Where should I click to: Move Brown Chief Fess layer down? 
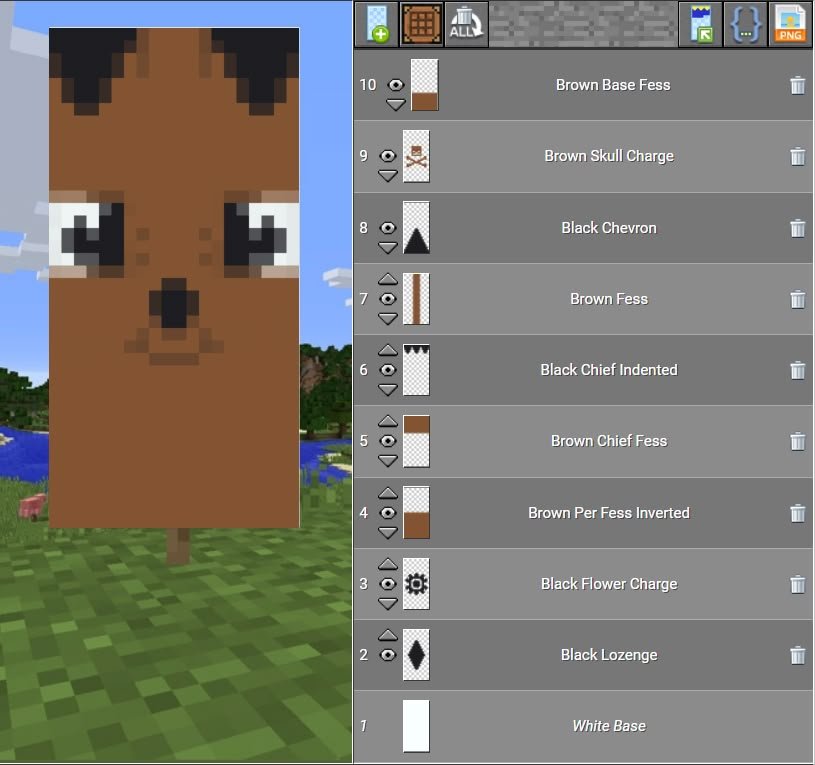(388, 461)
